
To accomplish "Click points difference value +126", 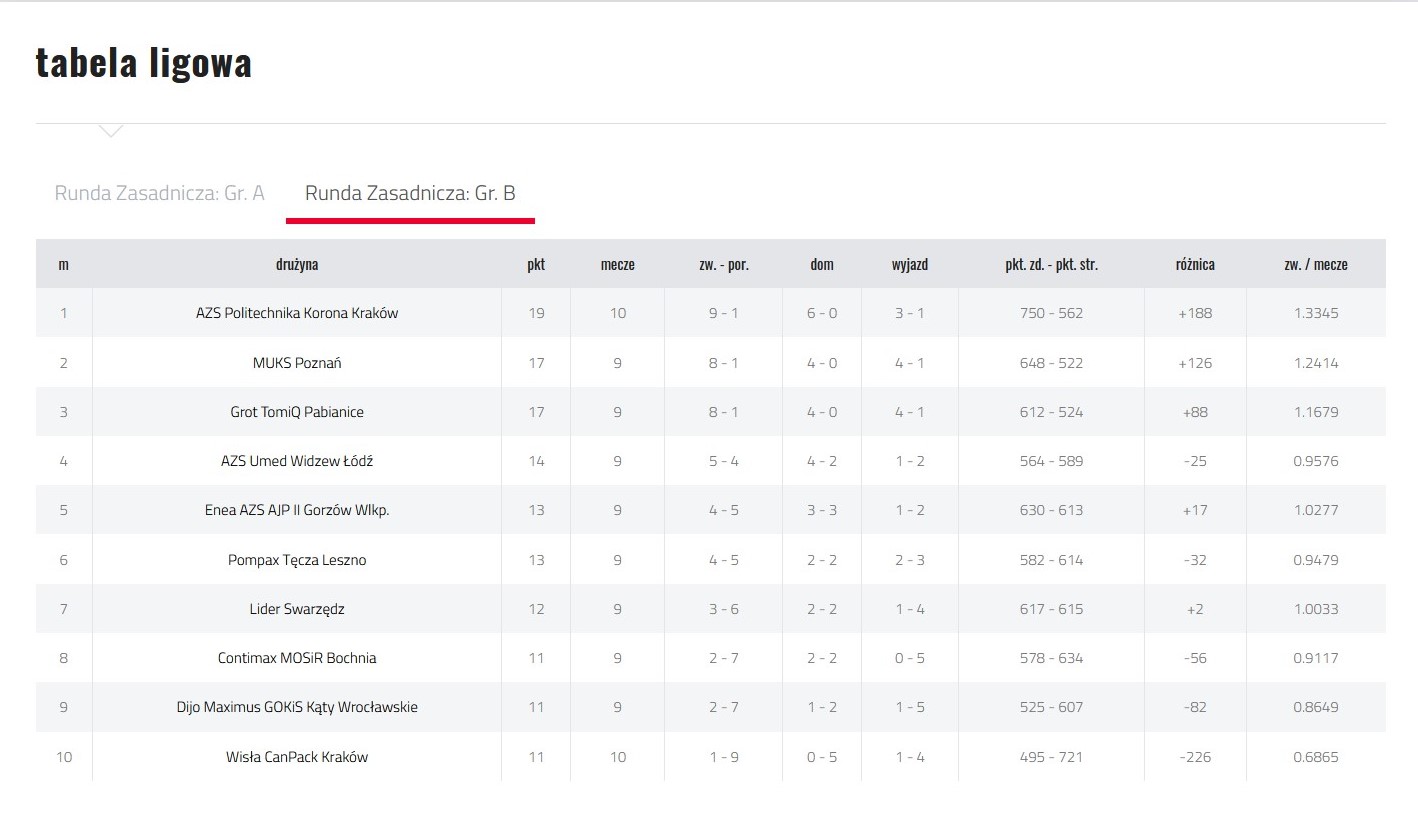I will click(1195, 363).
